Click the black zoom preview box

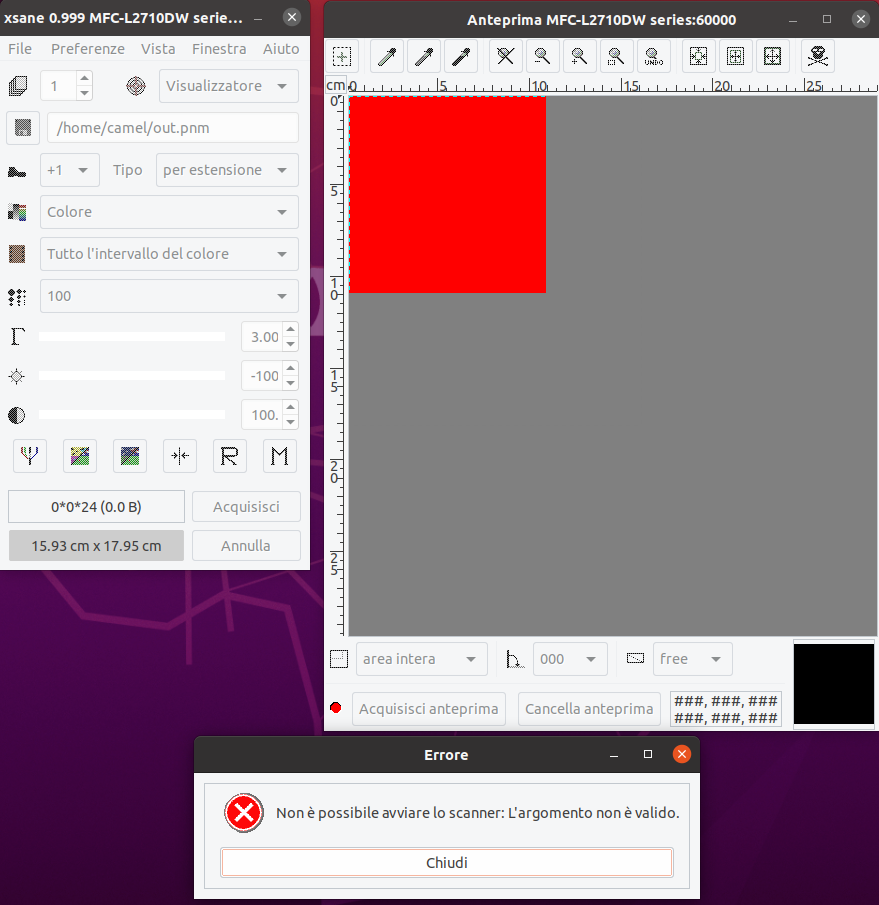coord(833,684)
